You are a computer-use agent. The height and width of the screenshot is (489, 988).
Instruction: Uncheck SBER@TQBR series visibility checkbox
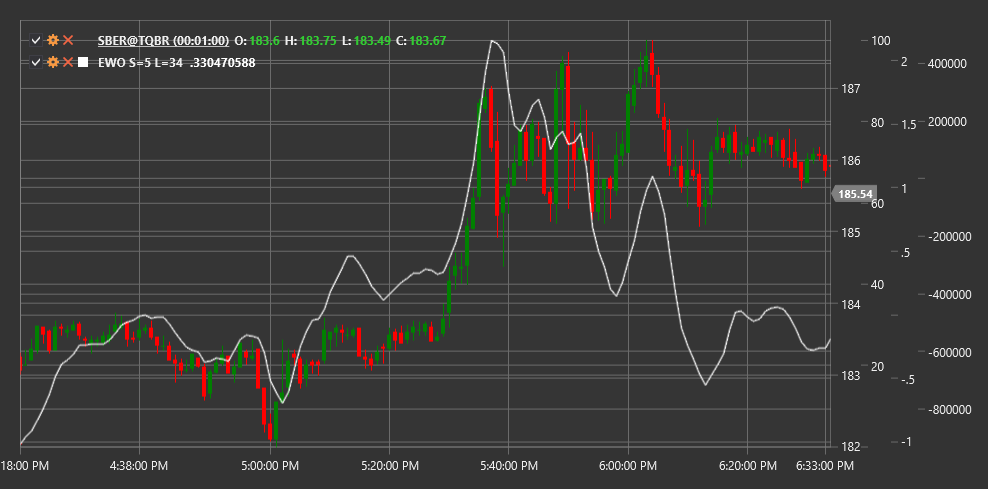pos(36,40)
